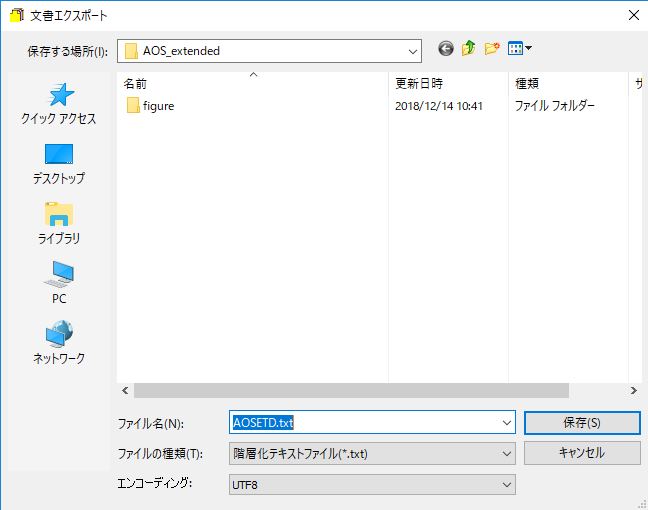This screenshot has height=510, width=648.
Task: Select the figure folder
Action: (158, 106)
